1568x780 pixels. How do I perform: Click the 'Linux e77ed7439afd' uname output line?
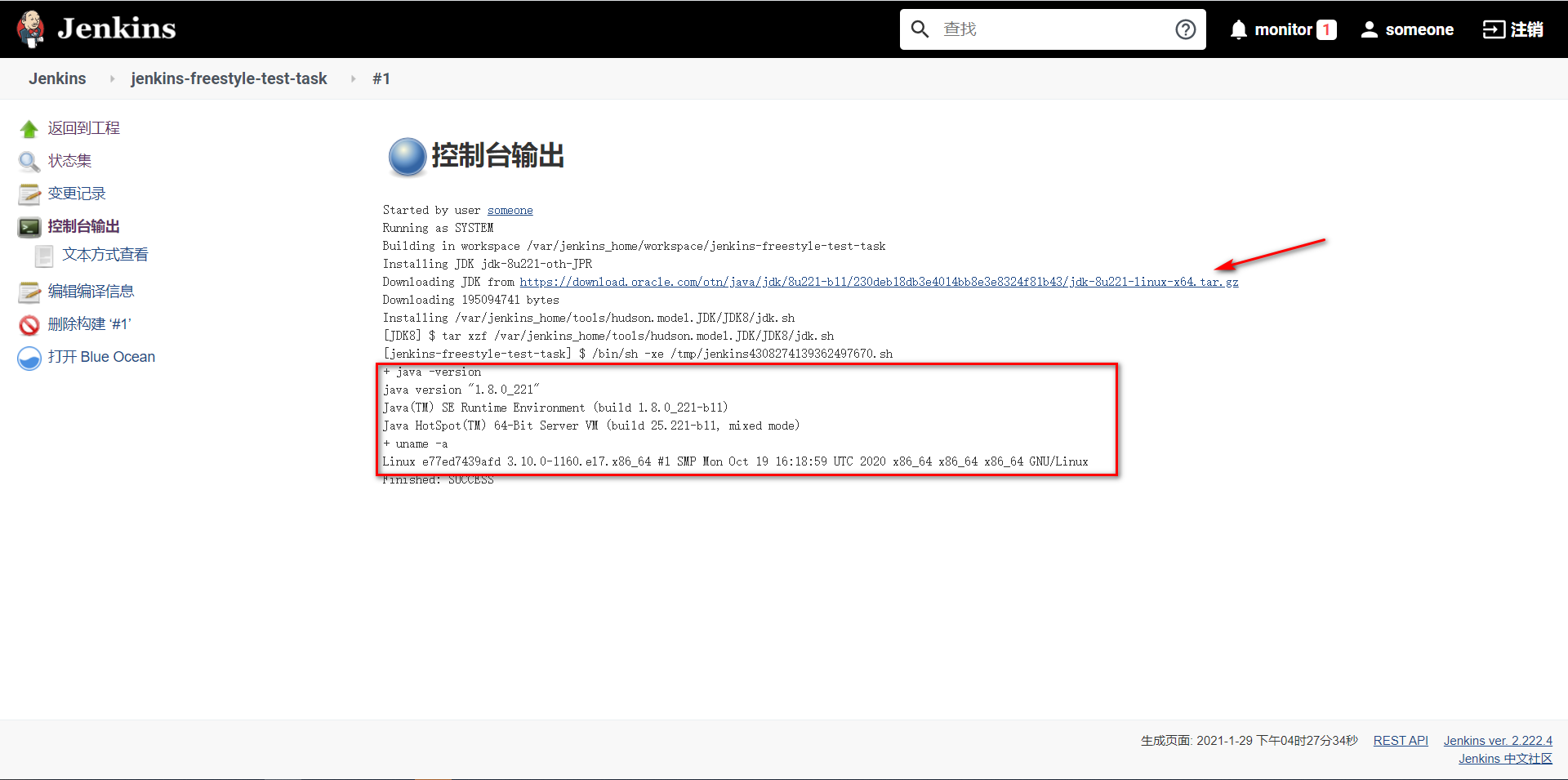click(735, 461)
